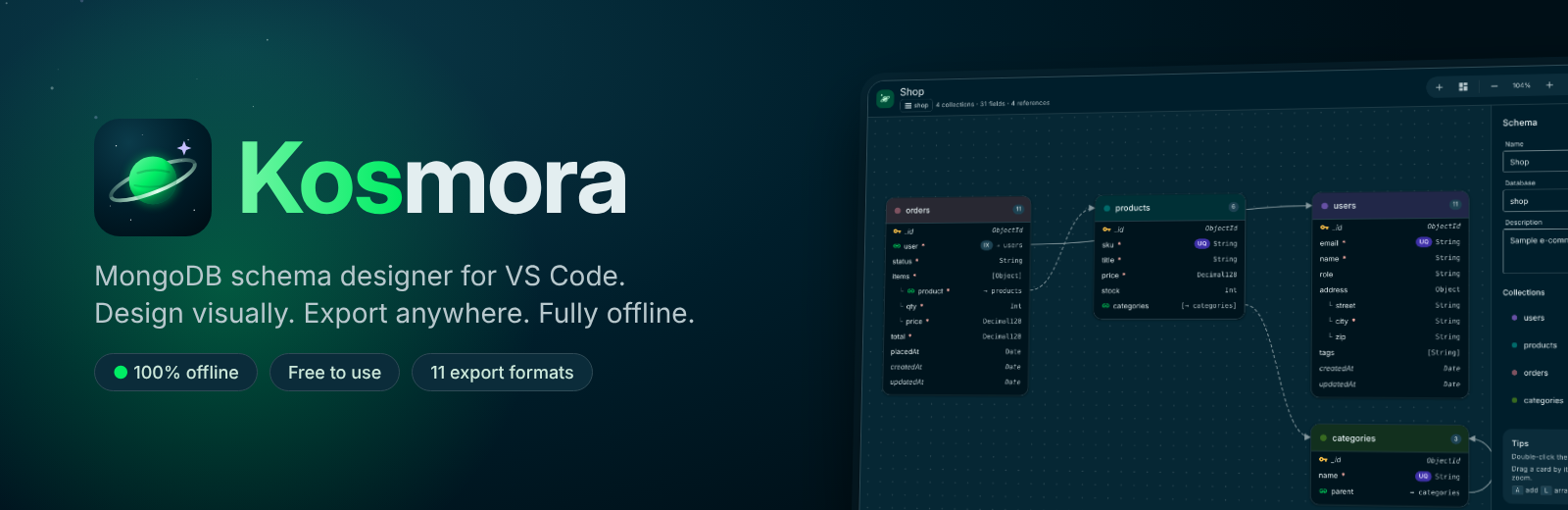Open 'users' in the Collections sidebar list
Image resolution: width=1568 pixels, height=510 pixels.
click(1534, 318)
